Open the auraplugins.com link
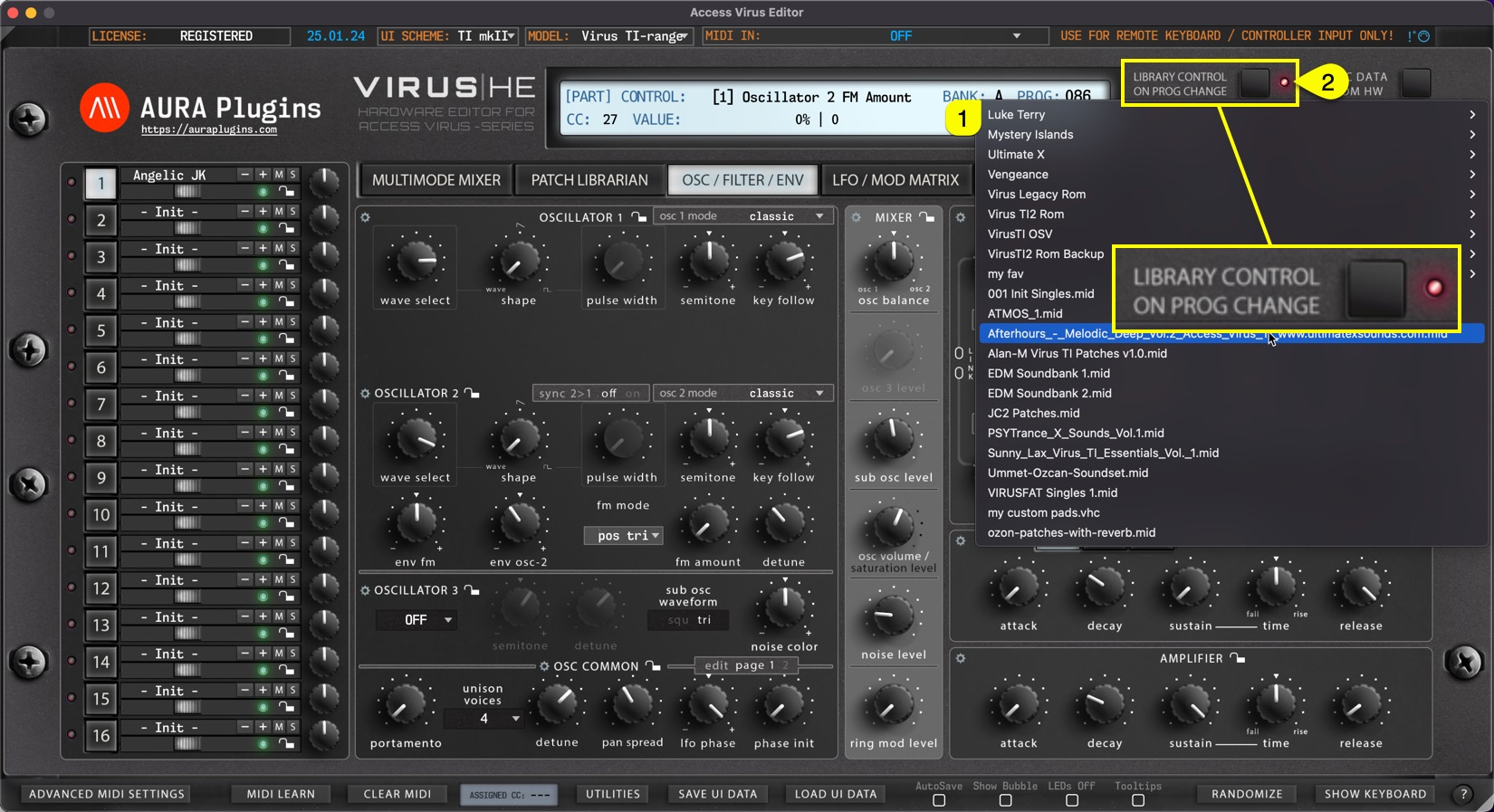 pyautogui.click(x=209, y=130)
